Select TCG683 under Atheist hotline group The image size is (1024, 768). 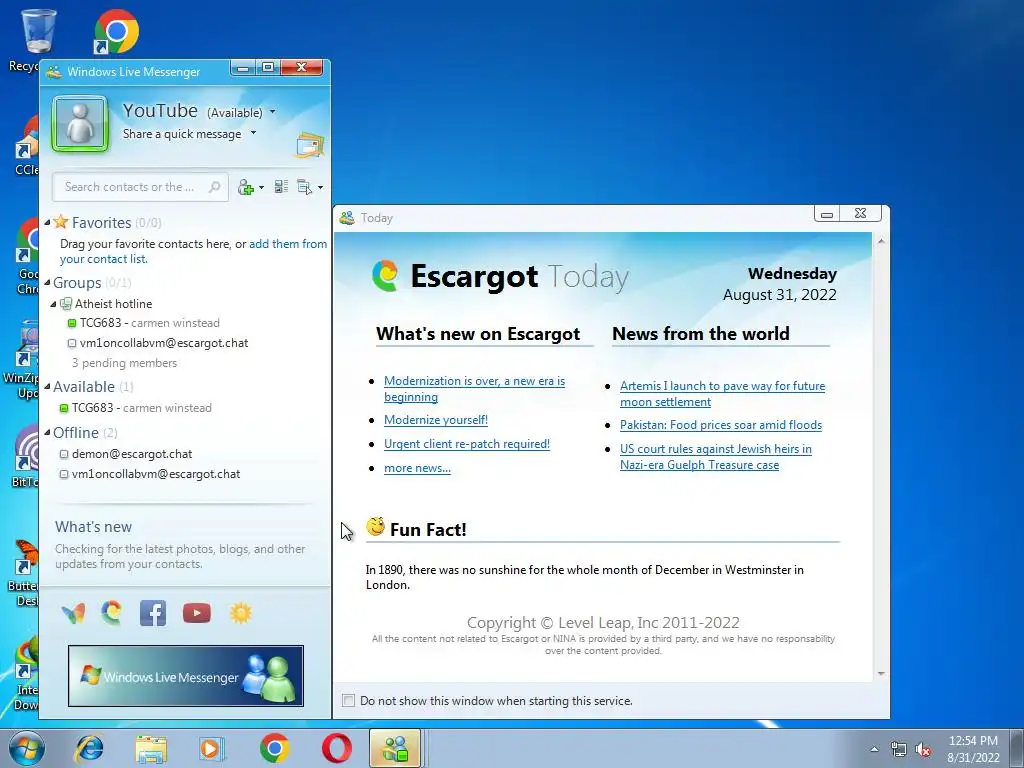[x=143, y=323]
